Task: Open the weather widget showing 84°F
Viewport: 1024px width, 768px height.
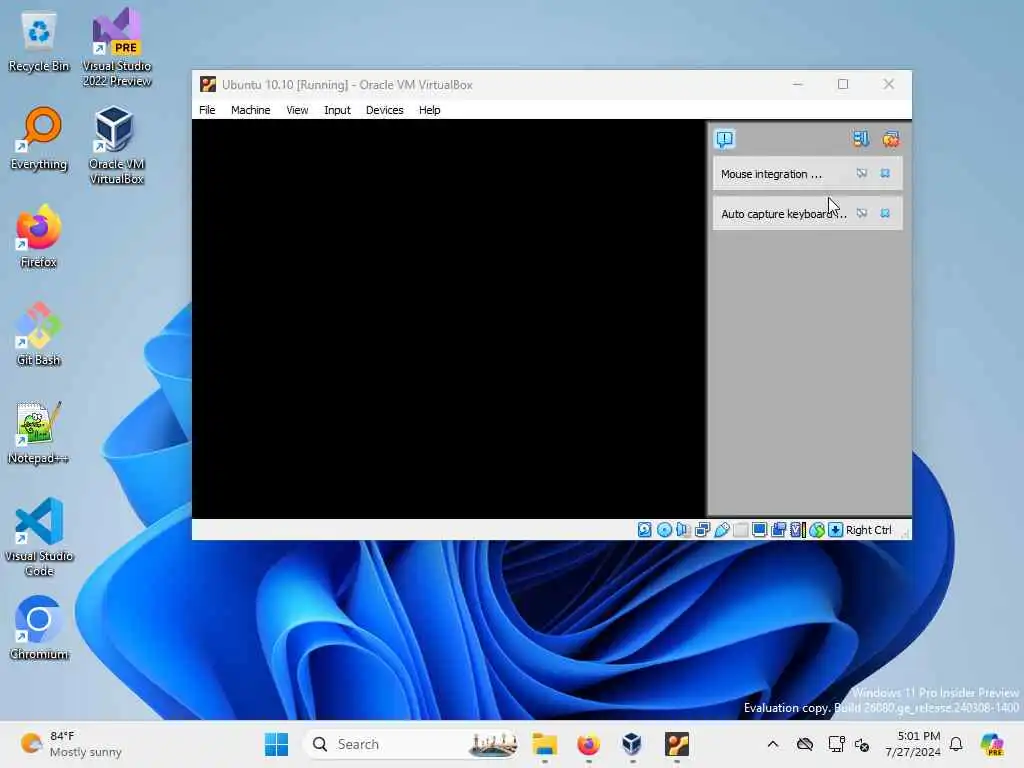Action: coord(70,744)
